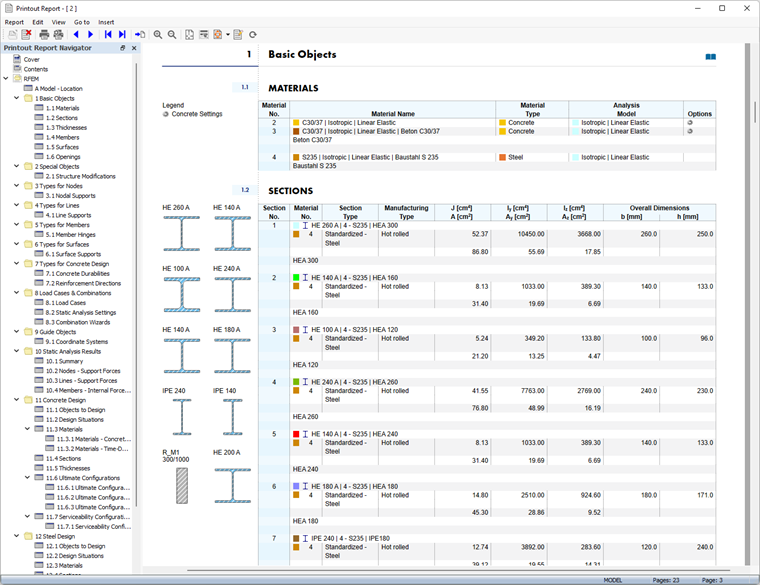Collapse the 8 Load Cases & Combinations node
This screenshot has height=585, width=760.
(x=16, y=292)
